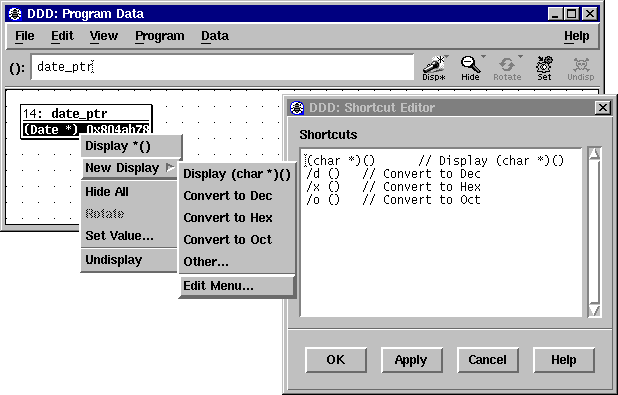Click the "/o () // Convert to Oct" line
618x395 pixels.
pos(393,200)
